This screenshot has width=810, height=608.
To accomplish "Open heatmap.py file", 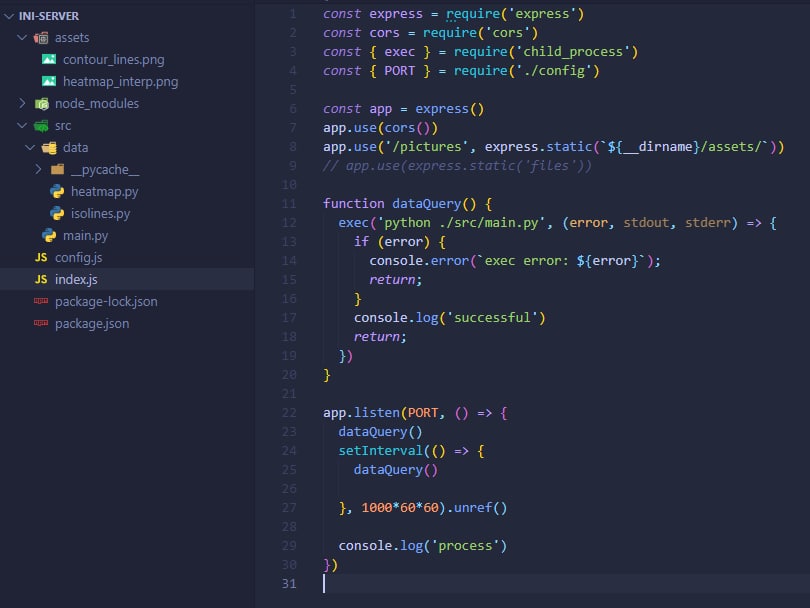I will click(x=104, y=192).
